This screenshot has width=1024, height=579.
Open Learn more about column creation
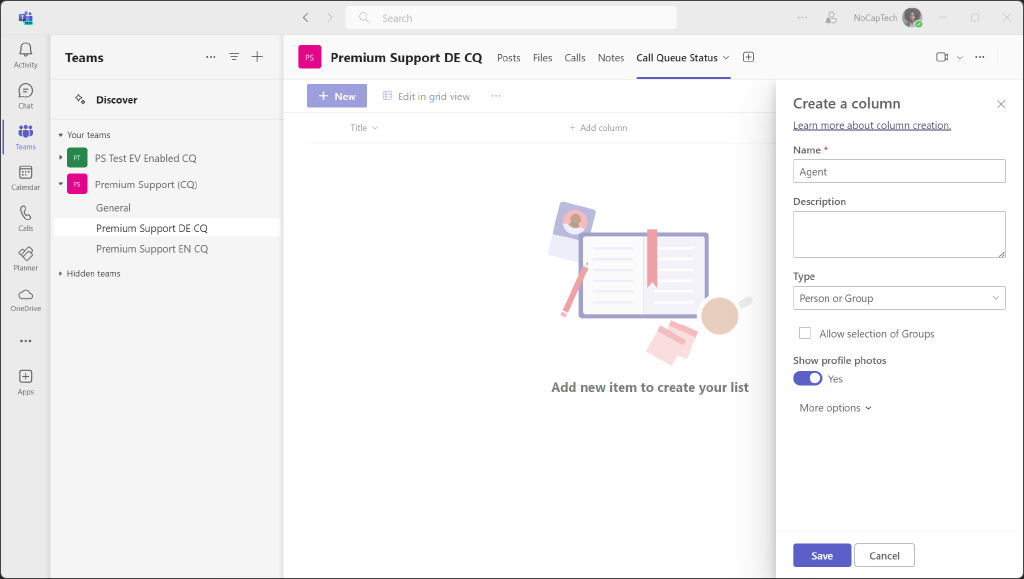tap(873, 124)
